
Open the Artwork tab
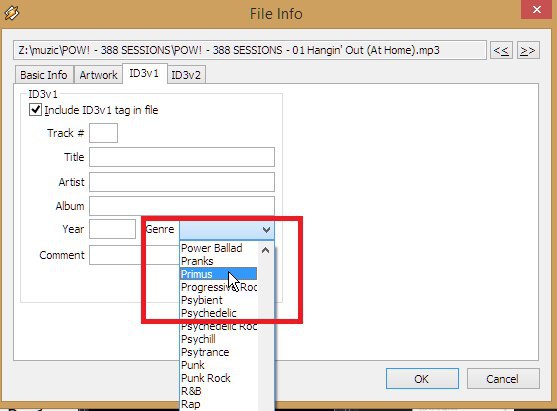point(98,75)
